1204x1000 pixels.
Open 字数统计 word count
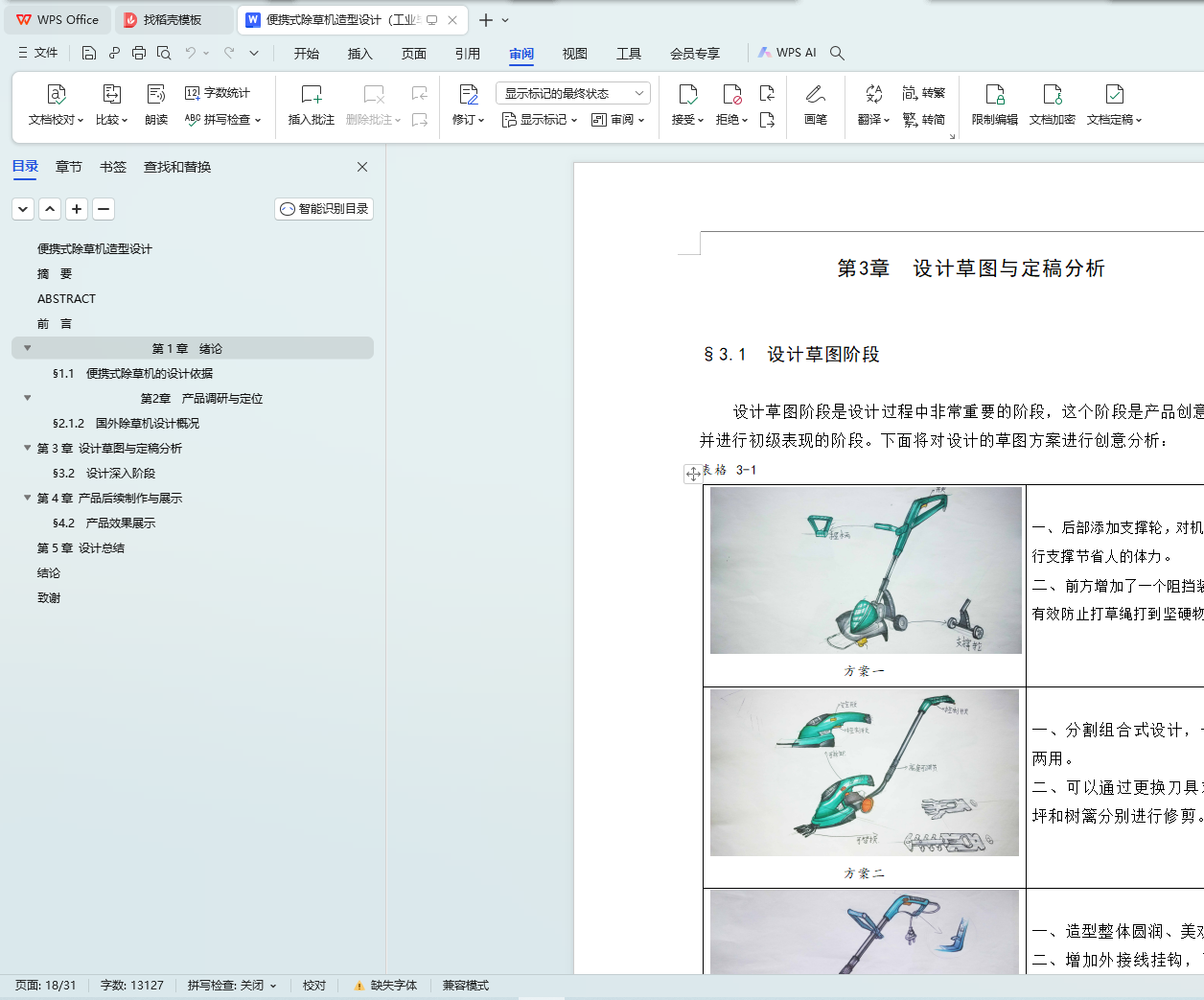[218, 93]
